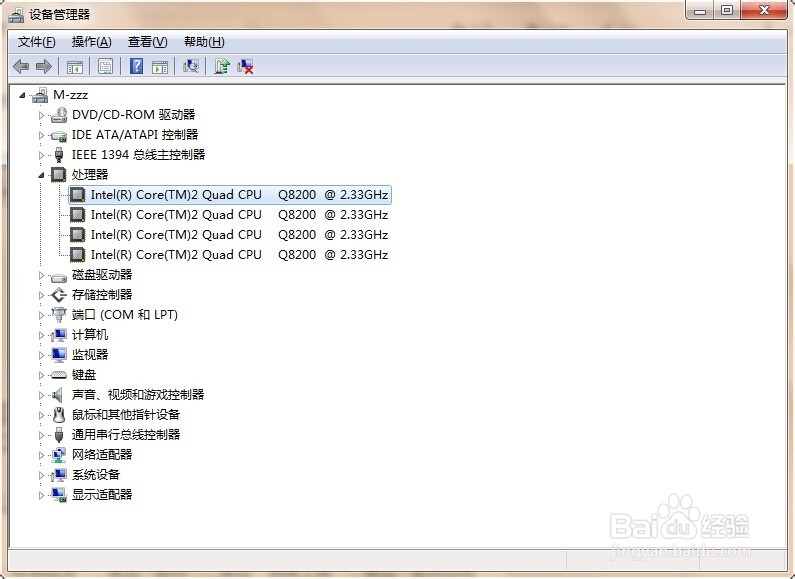
Task: Click the IEEE 1394 bus controller icon
Action: point(59,155)
